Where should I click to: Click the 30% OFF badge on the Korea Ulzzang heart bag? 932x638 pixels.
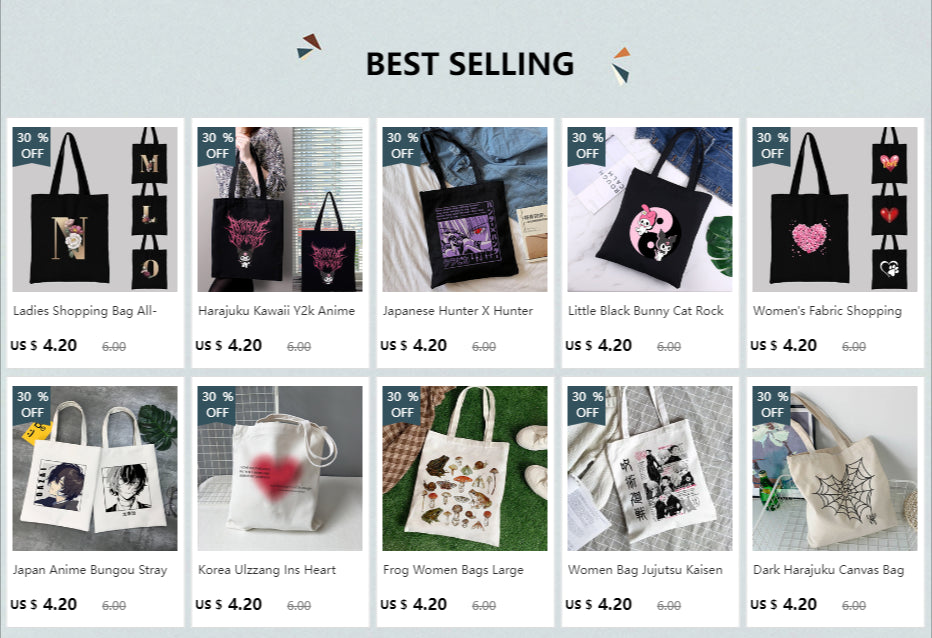tap(217, 405)
